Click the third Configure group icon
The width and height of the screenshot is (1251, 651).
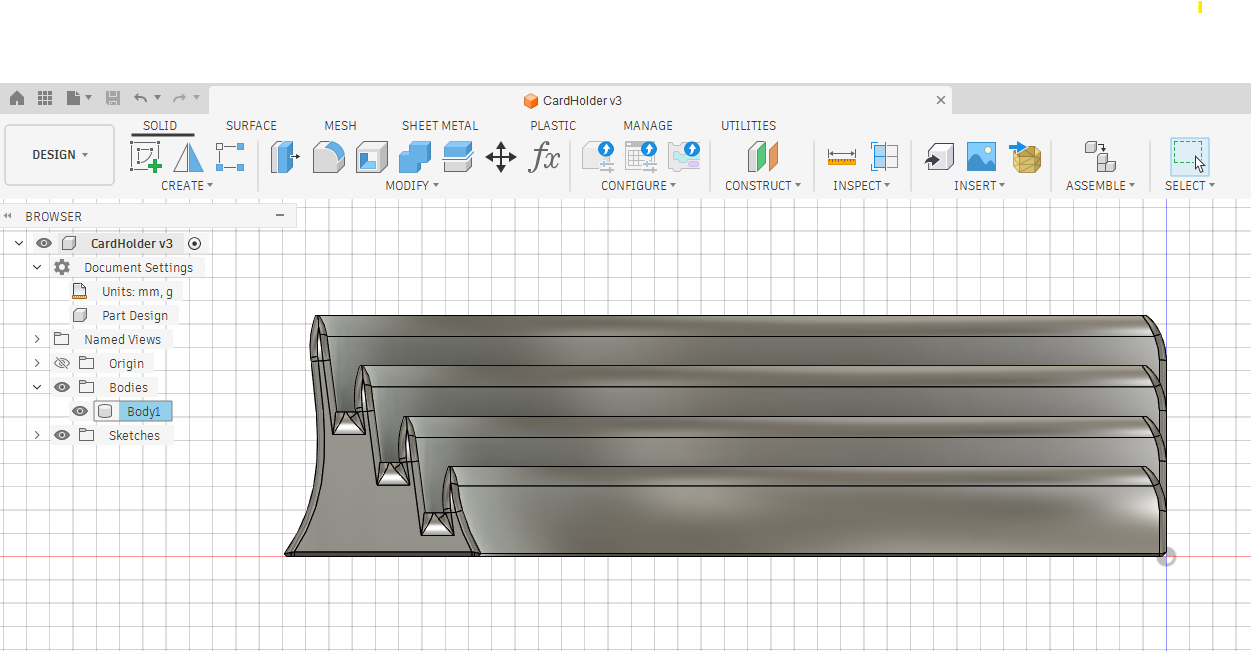point(684,157)
